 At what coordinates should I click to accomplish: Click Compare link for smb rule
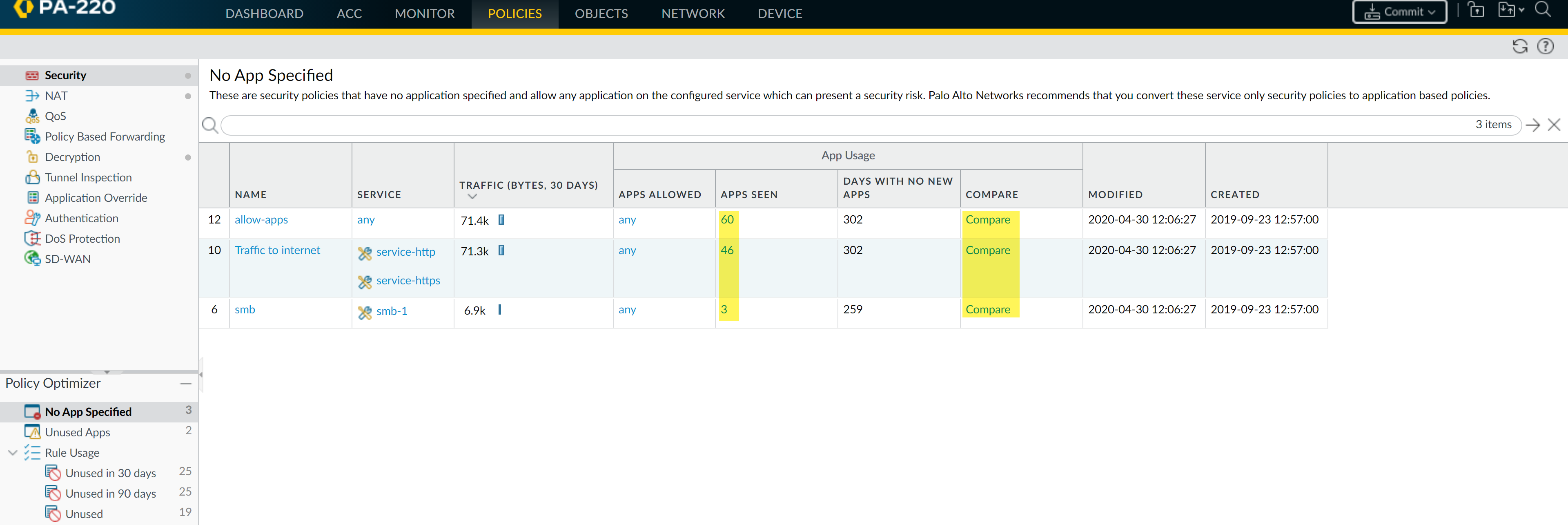[987, 309]
